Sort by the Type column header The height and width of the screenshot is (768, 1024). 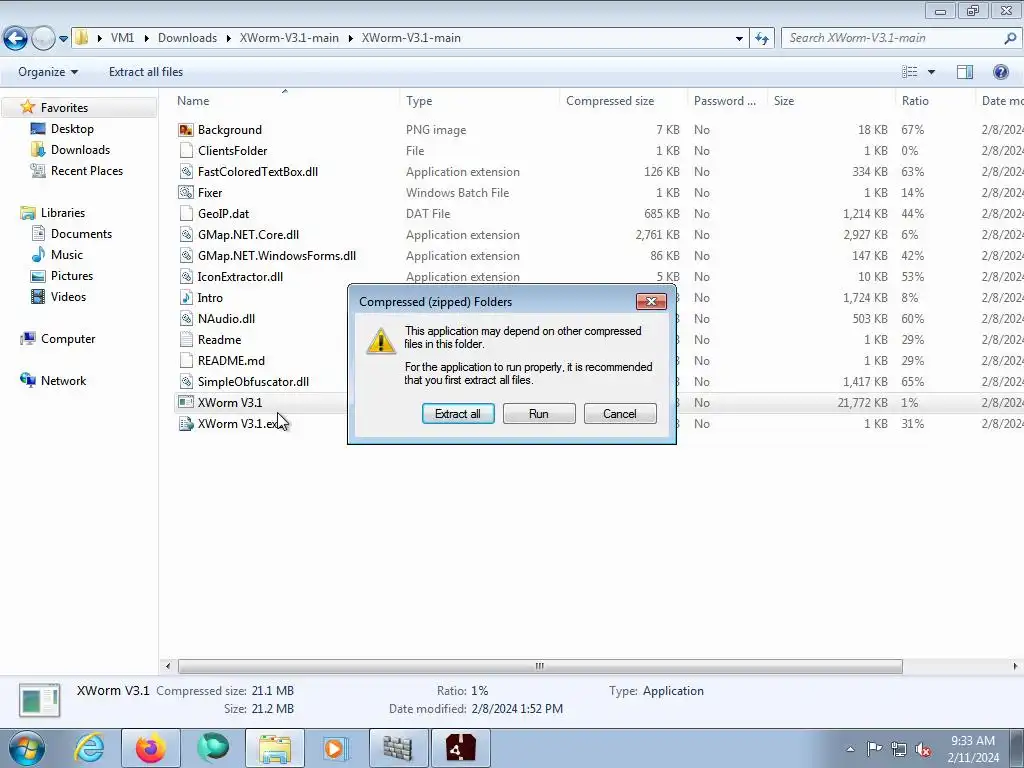pos(419,101)
